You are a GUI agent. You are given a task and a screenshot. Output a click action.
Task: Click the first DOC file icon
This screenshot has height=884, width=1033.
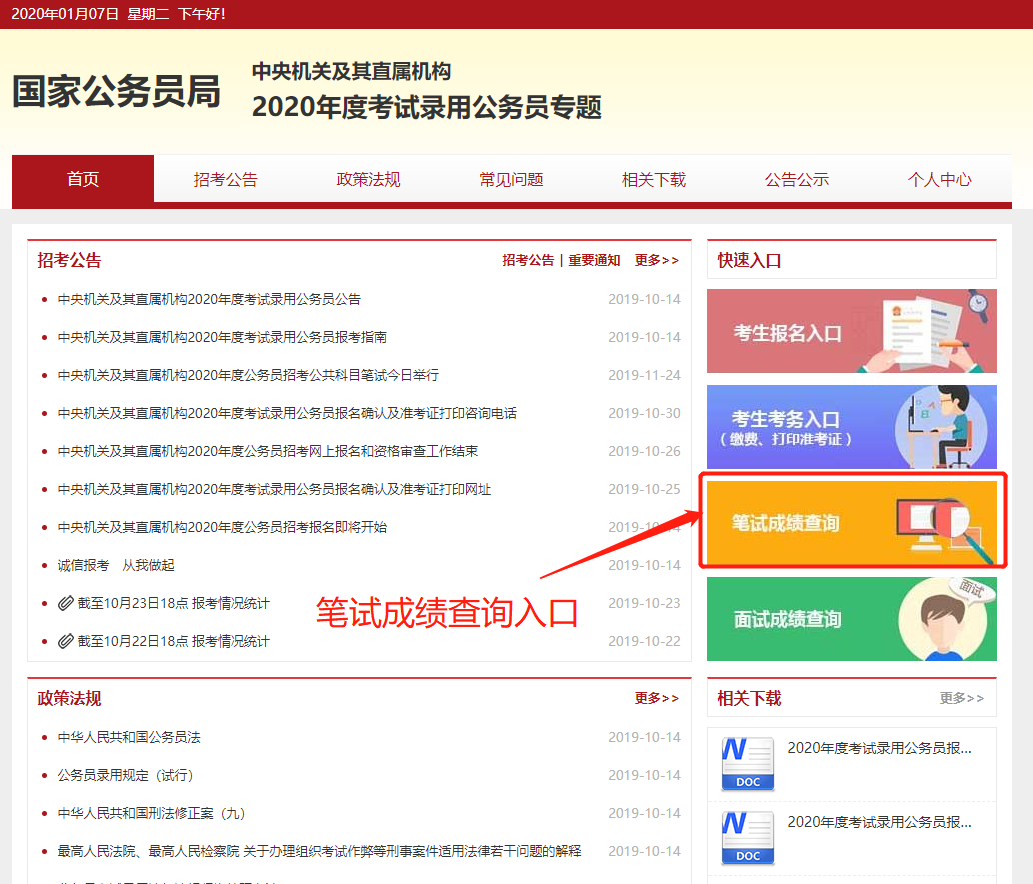748,764
